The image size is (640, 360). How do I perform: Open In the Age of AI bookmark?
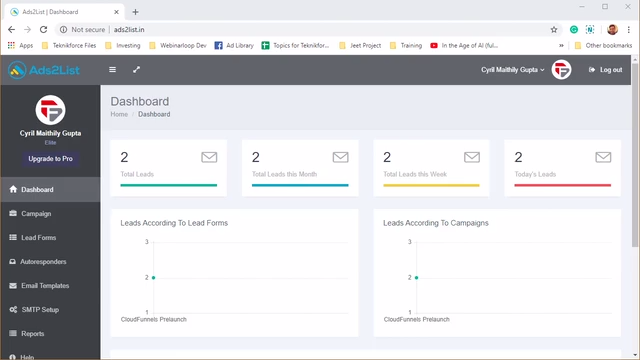464,45
